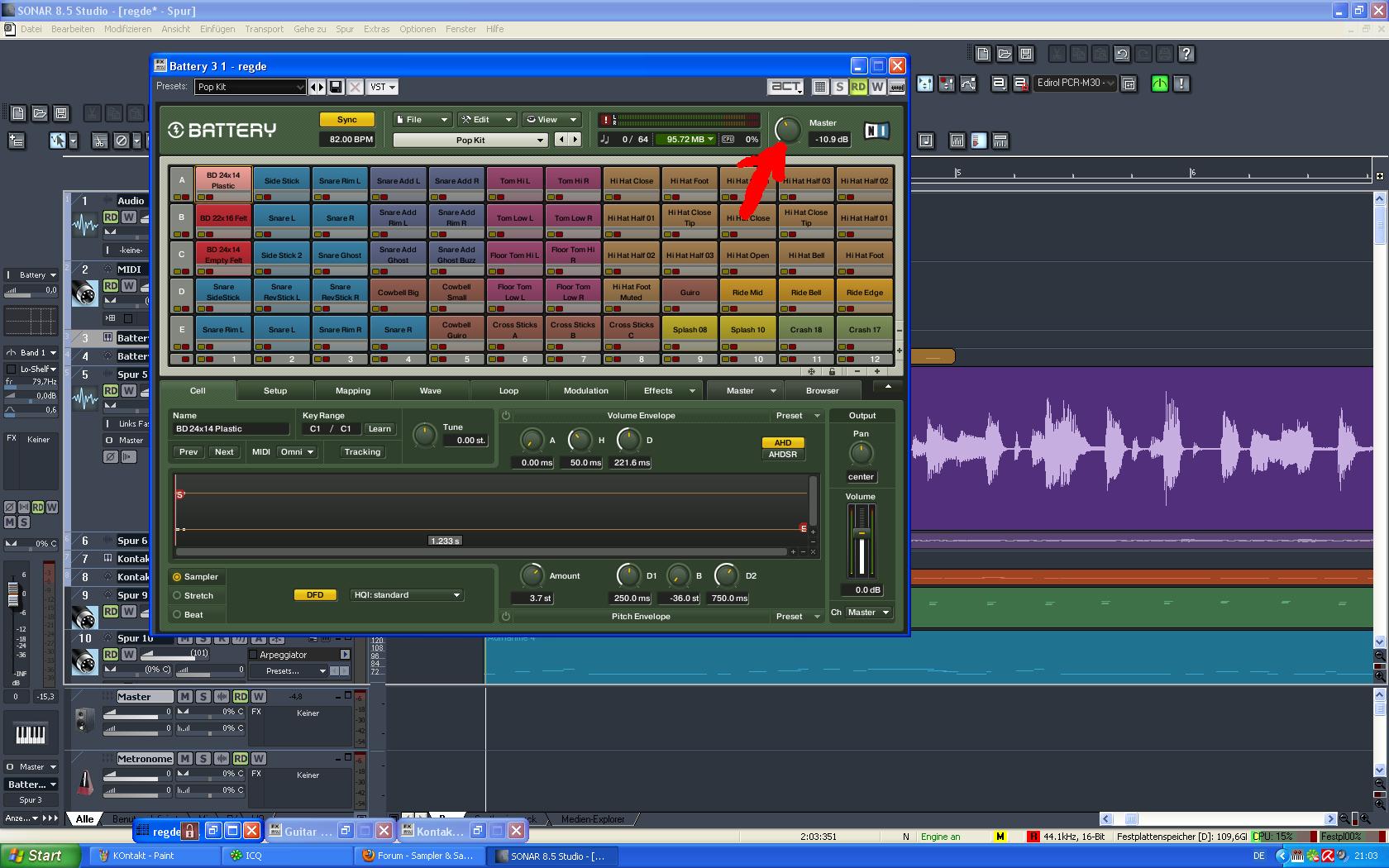
Task: Select the smart selection pointer tool
Action: coord(57,141)
